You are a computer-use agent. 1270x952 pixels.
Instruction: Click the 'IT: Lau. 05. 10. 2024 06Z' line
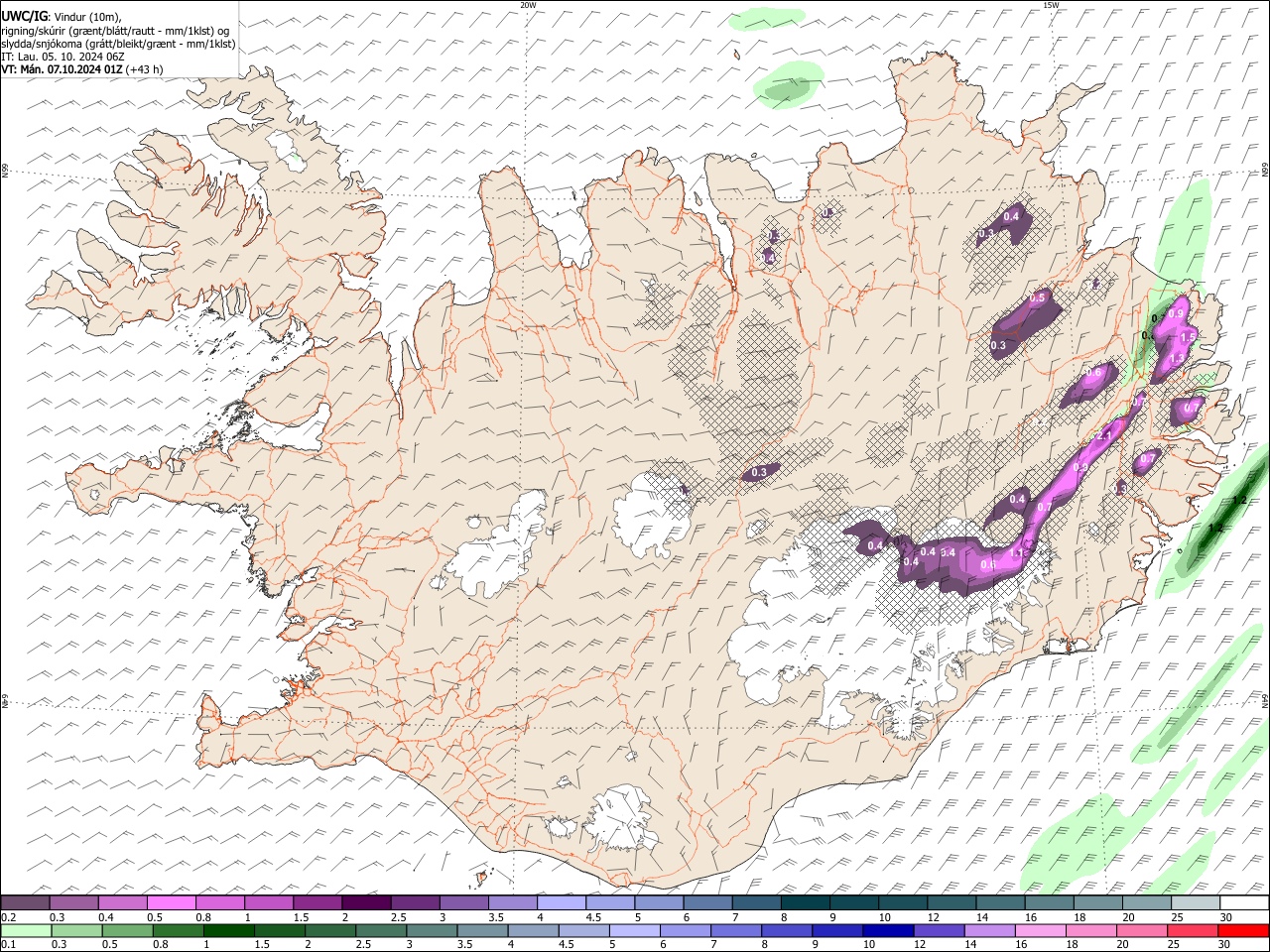pos(63,57)
